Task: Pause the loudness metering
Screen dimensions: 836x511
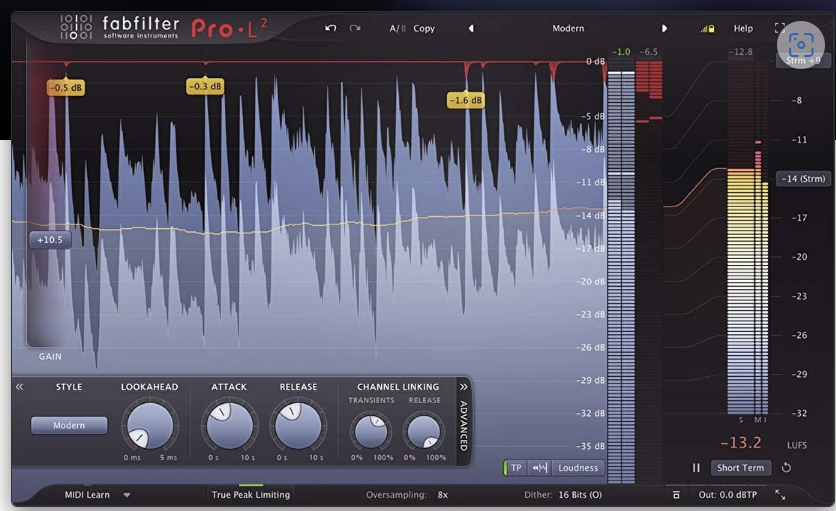Action: pos(696,468)
